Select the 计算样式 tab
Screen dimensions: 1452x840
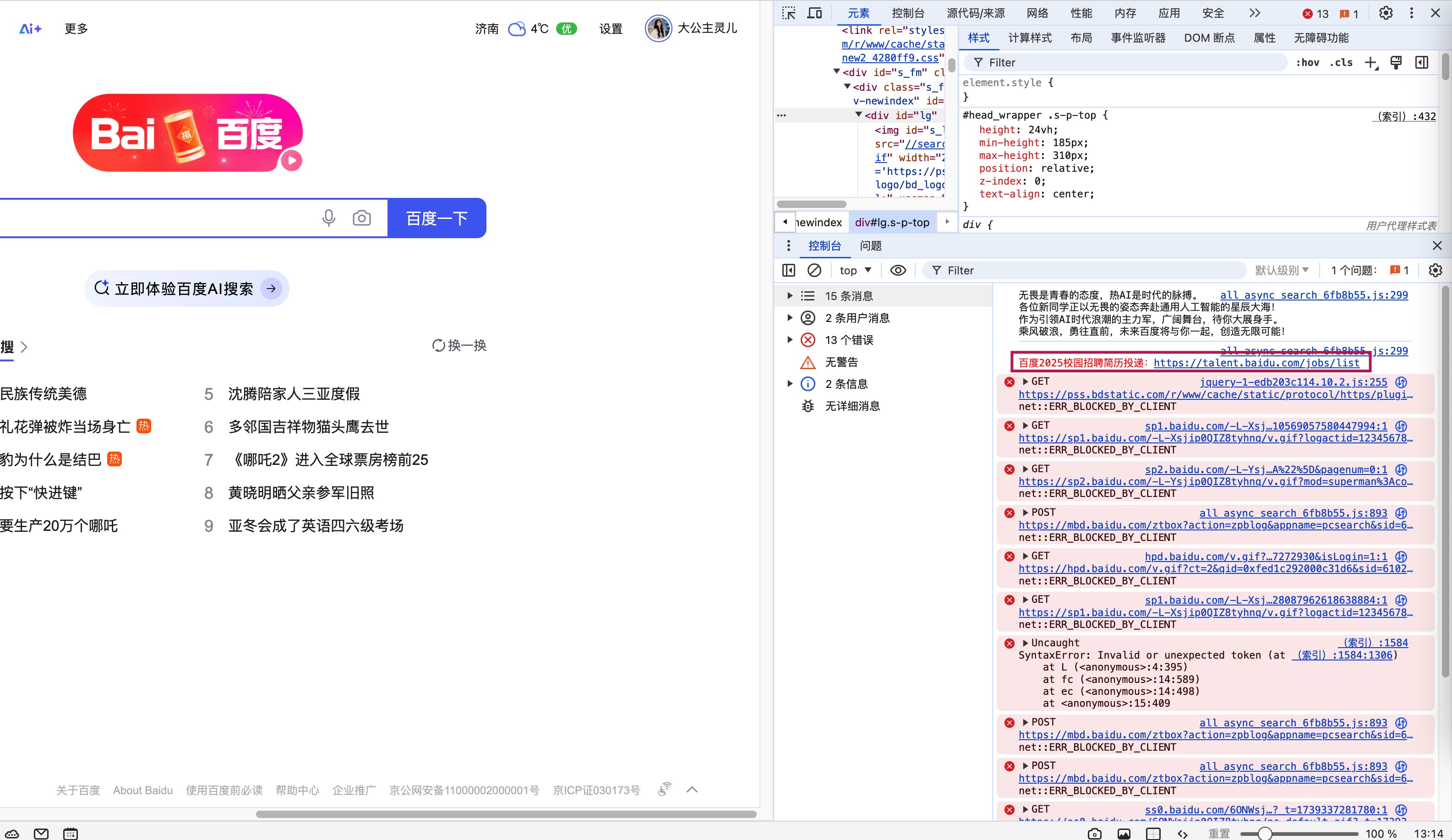[x=1030, y=38]
